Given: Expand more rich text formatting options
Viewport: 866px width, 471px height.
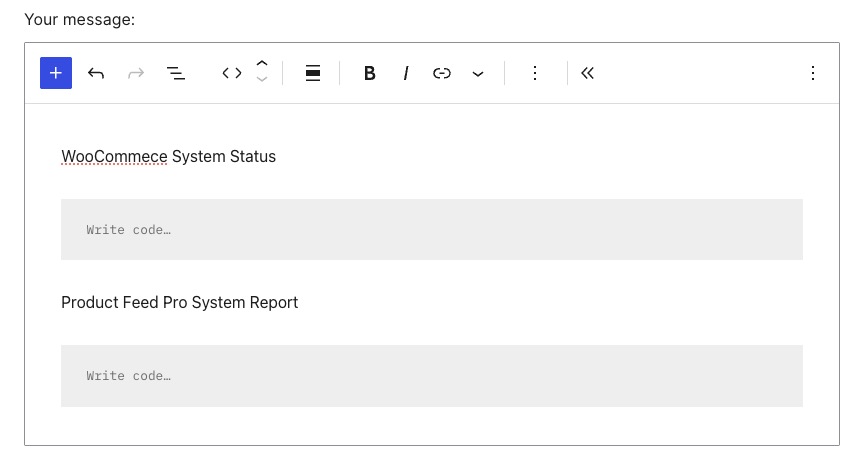Looking at the screenshot, I should (x=478, y=73).
